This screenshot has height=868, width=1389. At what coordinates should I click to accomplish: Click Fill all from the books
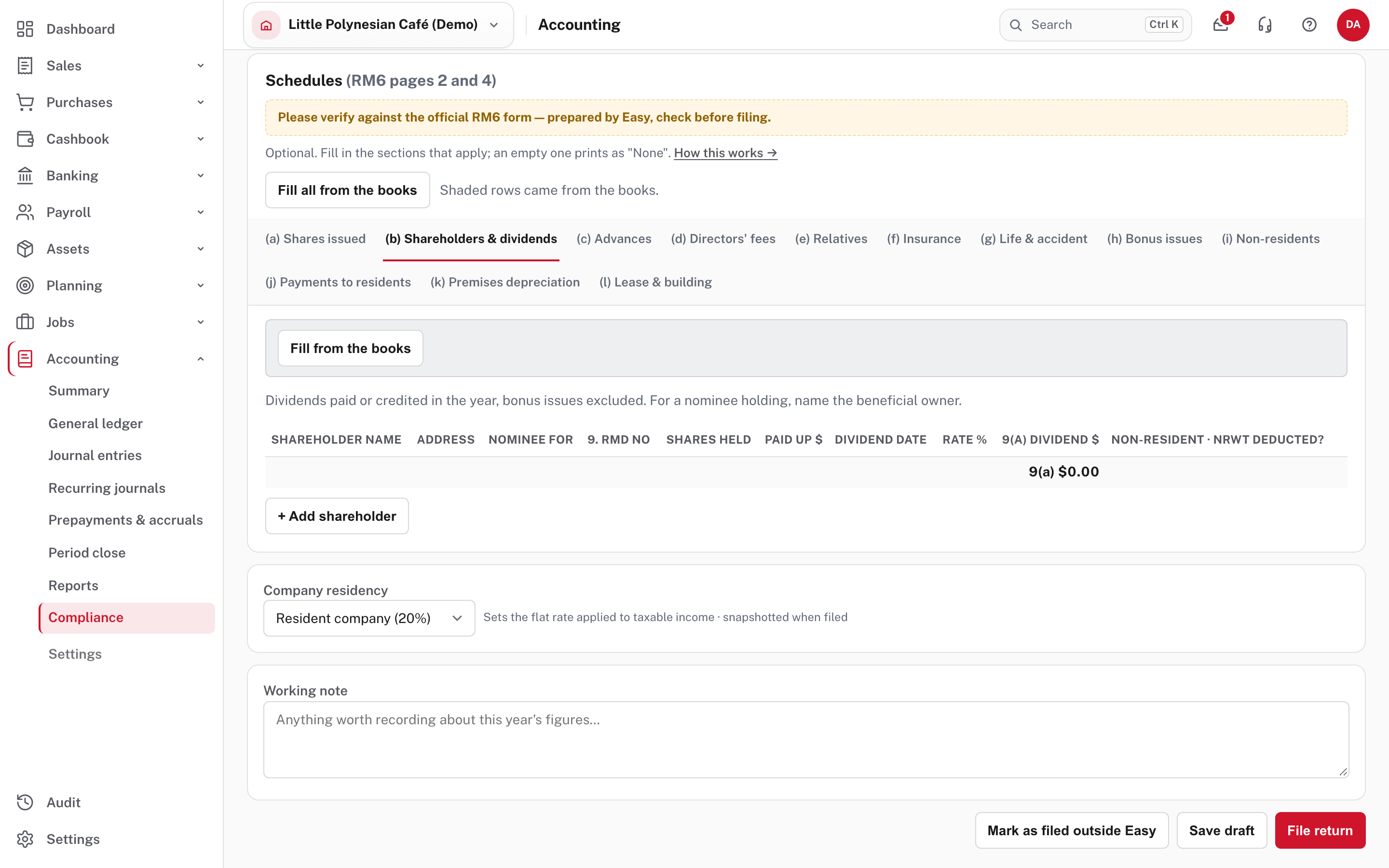pos(347,190)
